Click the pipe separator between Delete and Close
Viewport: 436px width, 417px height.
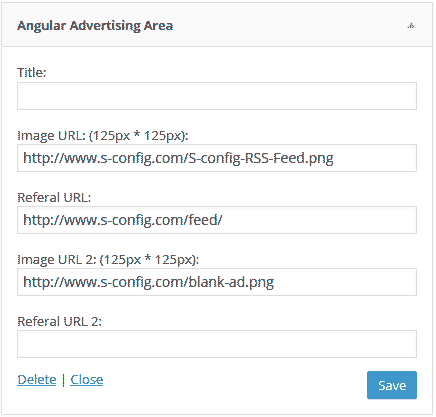tap(63, 380)
